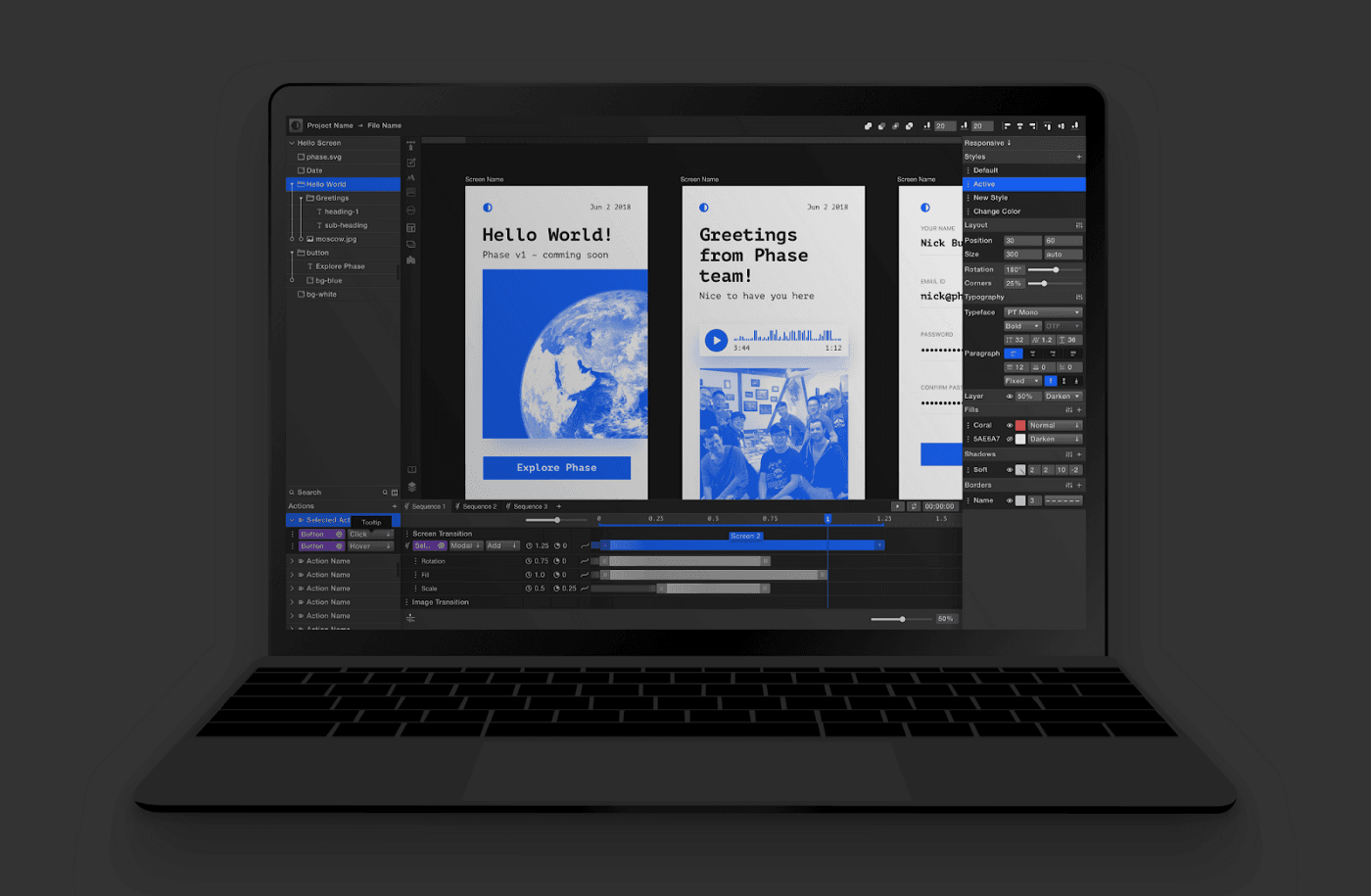Add a new action with the Actions plus

[x=395, y=506]
